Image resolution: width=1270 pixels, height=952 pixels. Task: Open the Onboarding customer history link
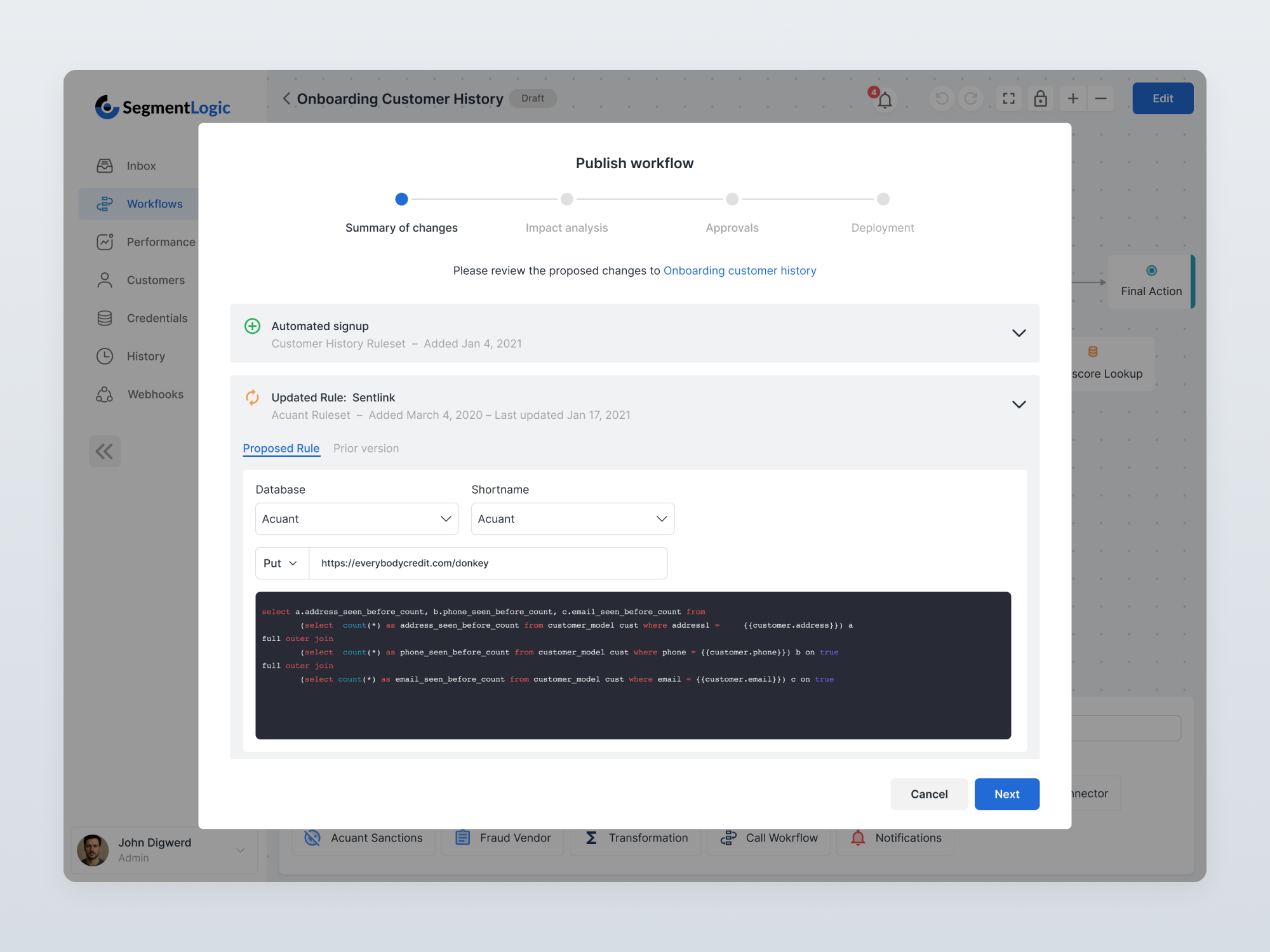(x=740, y=270)
